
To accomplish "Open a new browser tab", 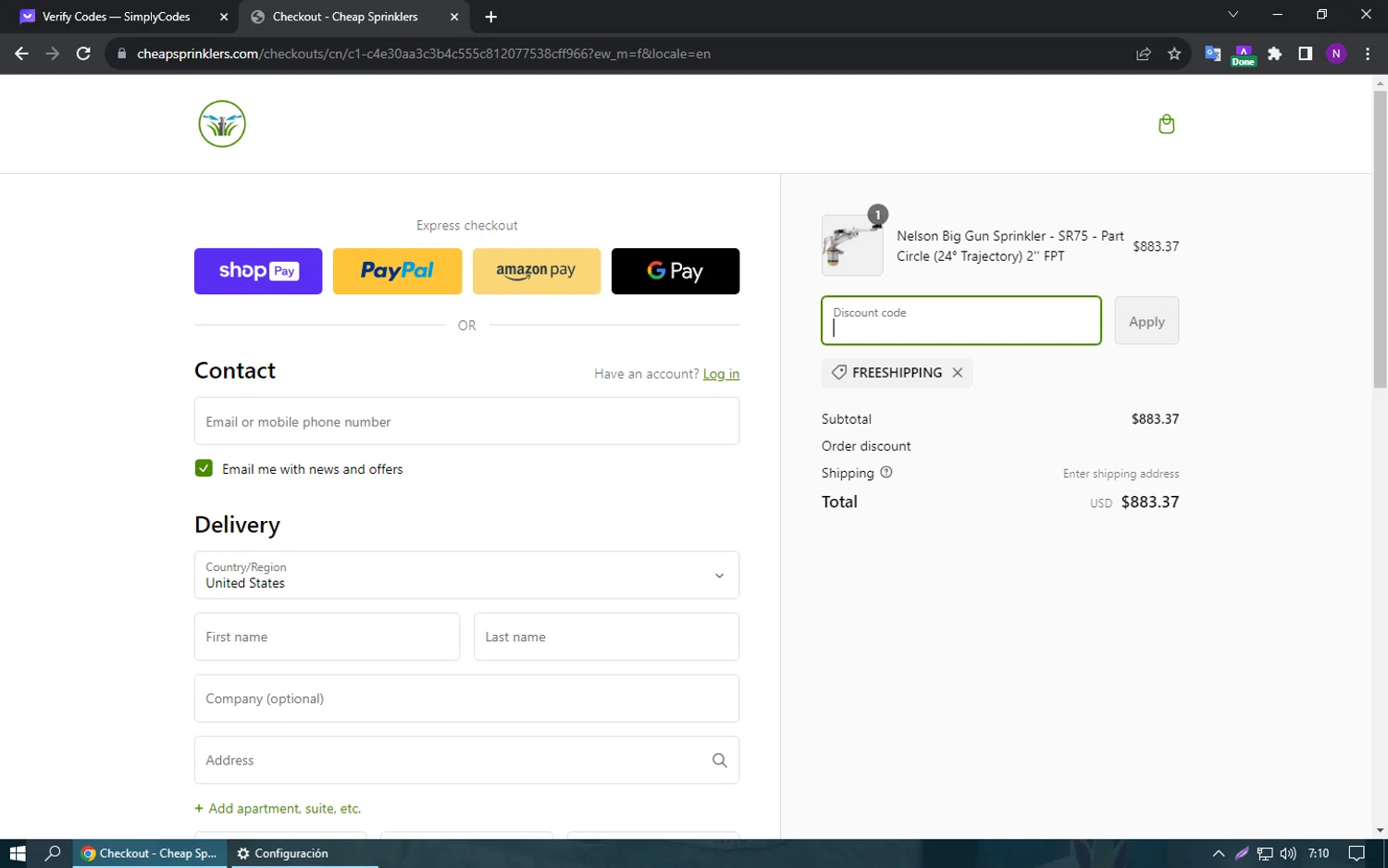I will (x=490, y=17).
